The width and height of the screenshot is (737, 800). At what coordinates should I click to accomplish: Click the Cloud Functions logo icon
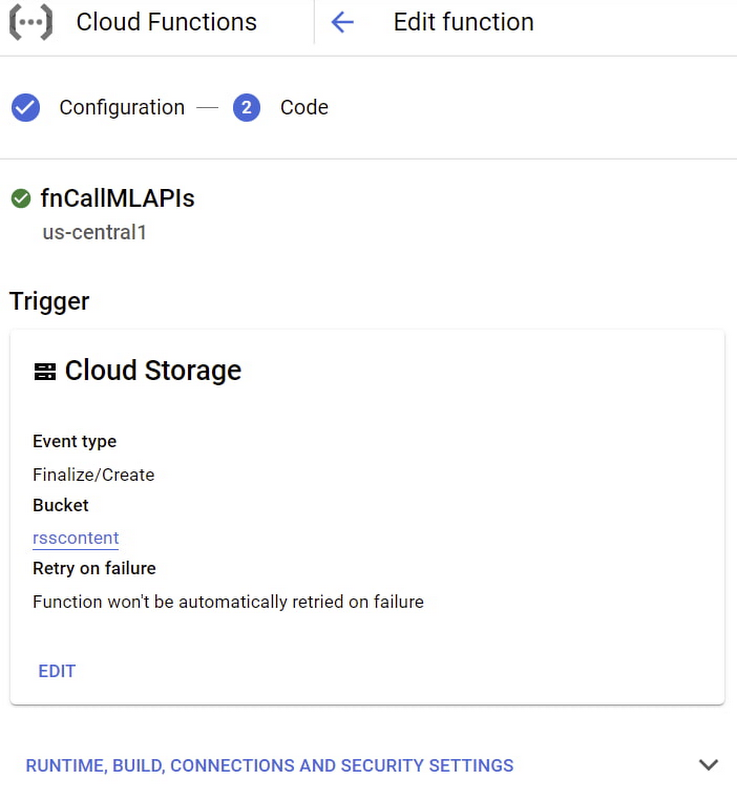coord(30,22)
